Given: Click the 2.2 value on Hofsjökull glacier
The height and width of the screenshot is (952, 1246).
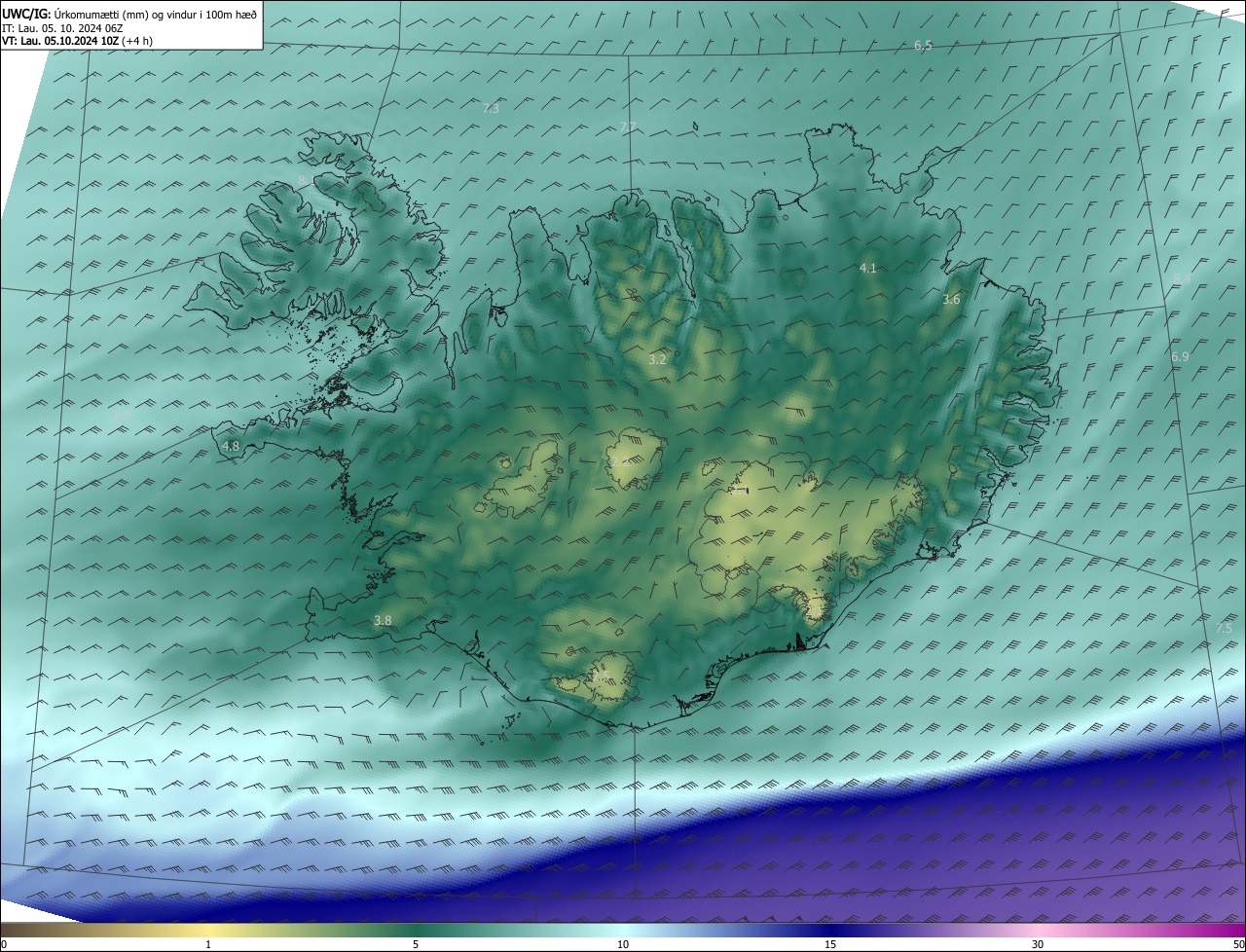Looking at the screenshot, I should 620,461.
